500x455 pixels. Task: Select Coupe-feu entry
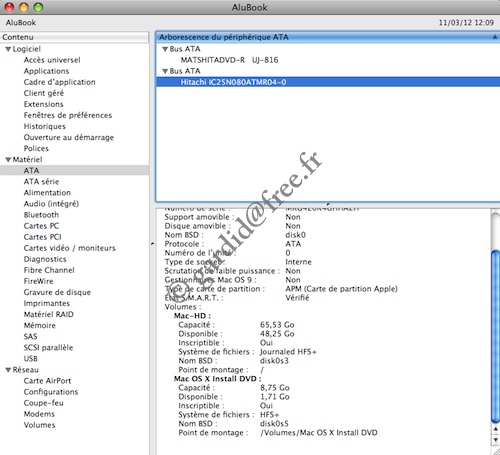[x=43, y=403]
